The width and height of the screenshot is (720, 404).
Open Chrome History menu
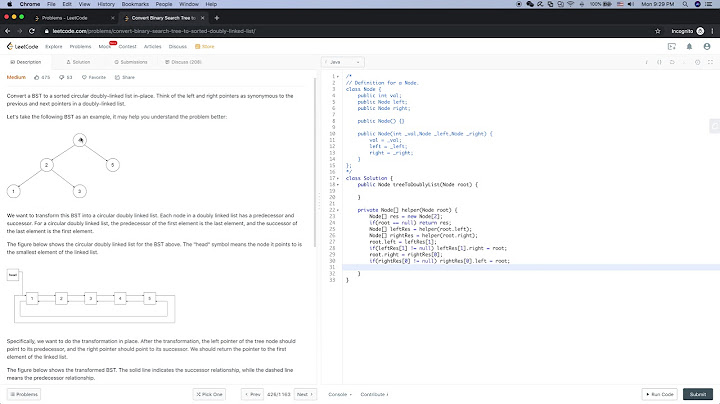click(106, 4)
